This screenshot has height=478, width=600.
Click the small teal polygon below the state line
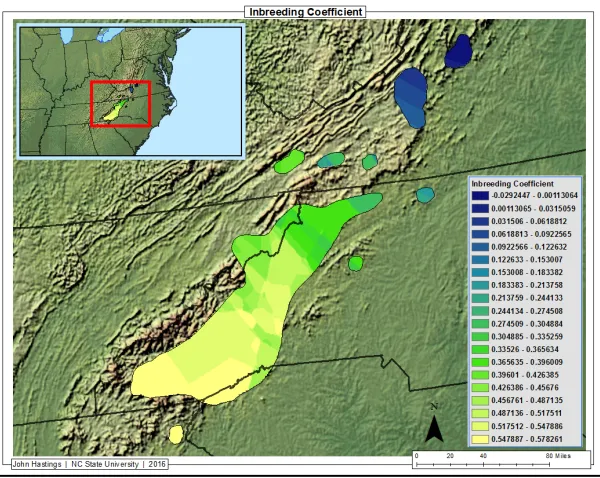(x=425, y=195)
